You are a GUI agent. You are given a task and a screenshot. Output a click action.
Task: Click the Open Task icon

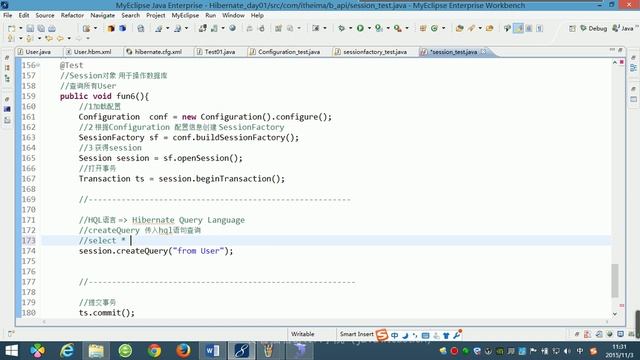490,28
